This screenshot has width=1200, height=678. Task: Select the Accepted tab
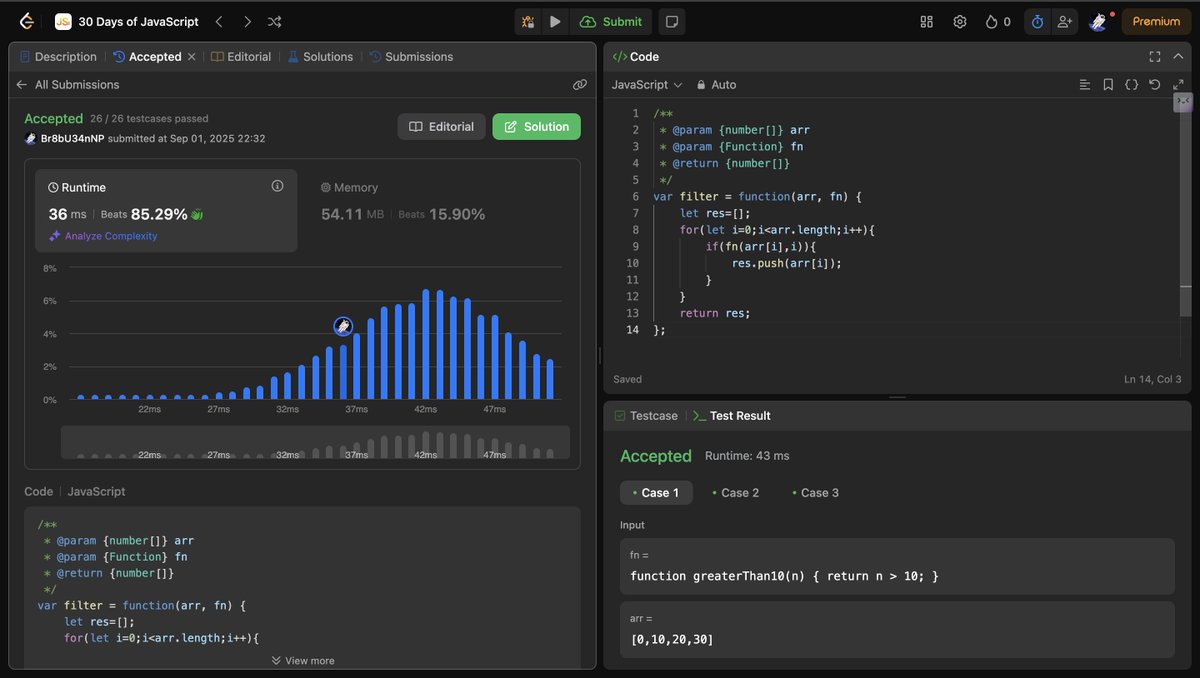point(147,57)
